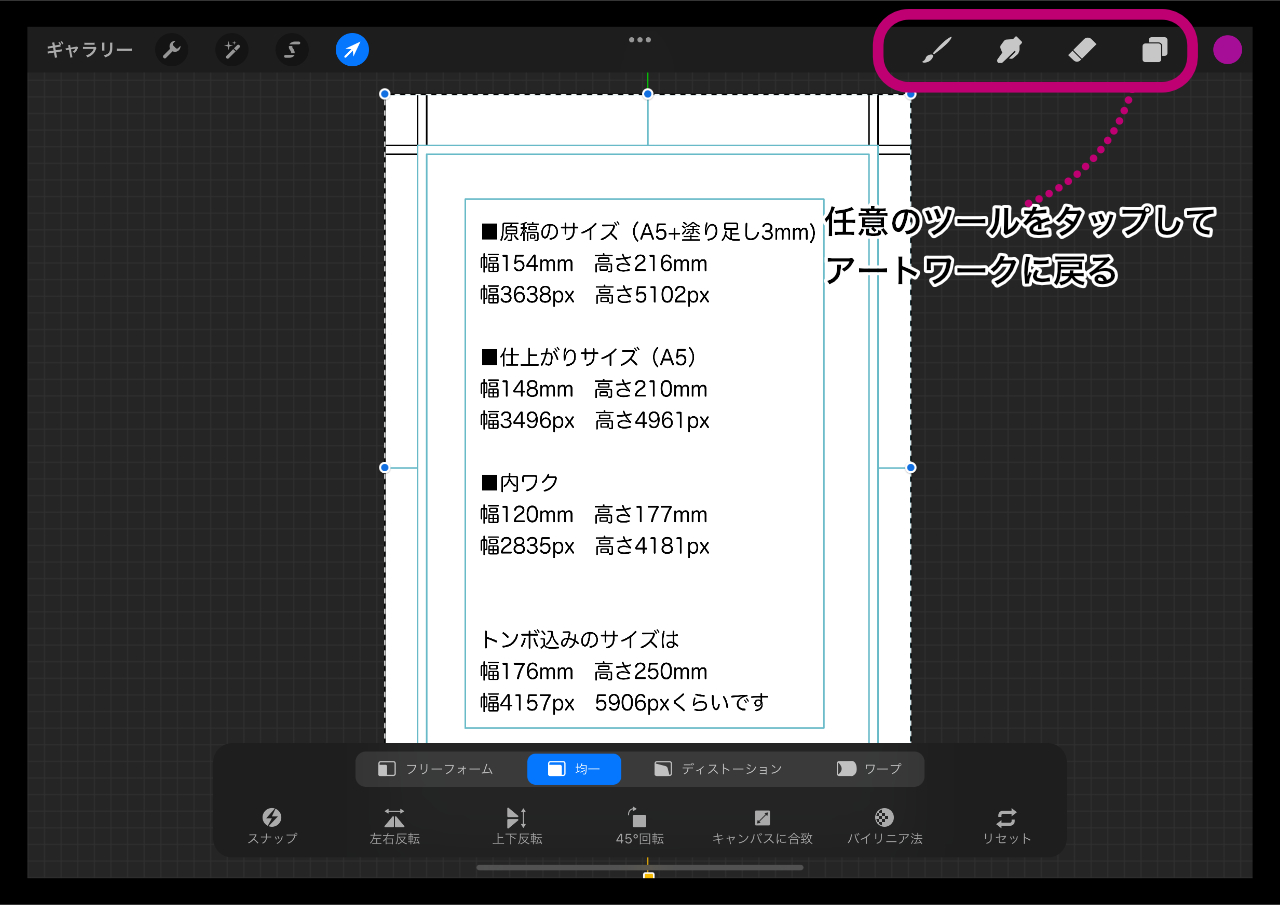Switch to ディストーション distort mode

tap(718, 769)
